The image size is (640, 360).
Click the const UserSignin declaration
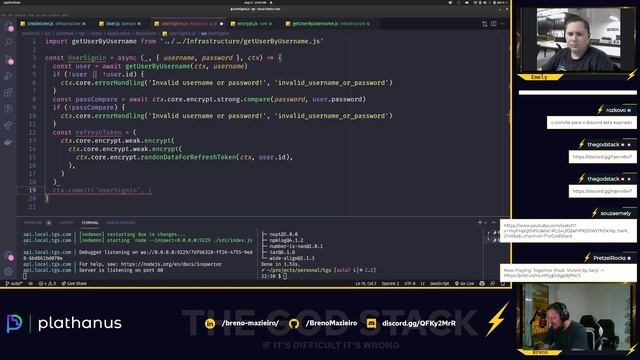pos(76,58)
